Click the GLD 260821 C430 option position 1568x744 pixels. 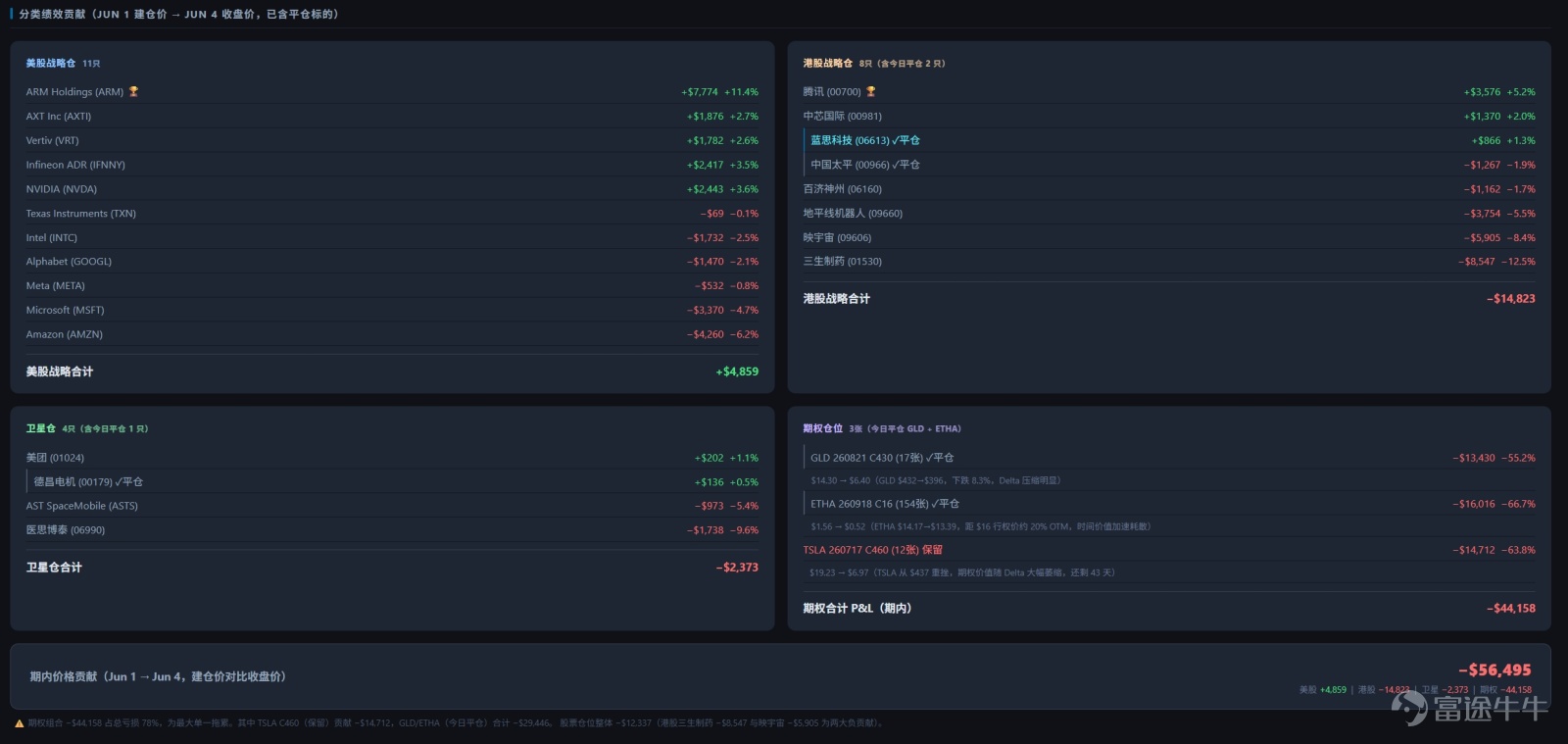pos(882,458)
